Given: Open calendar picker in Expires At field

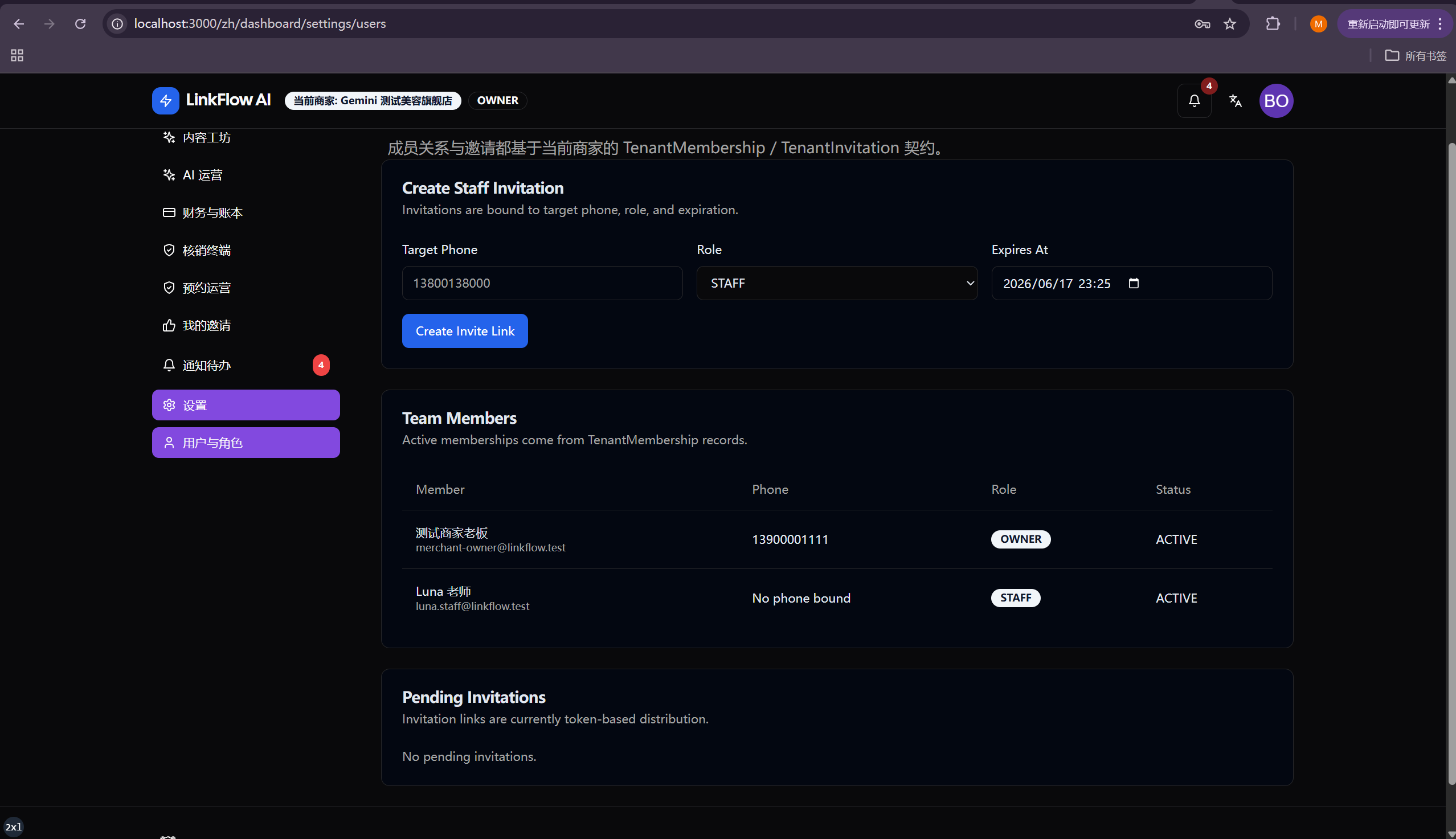Looking at the screenshot, I should pyautogui.click(x=1134, y=283).
